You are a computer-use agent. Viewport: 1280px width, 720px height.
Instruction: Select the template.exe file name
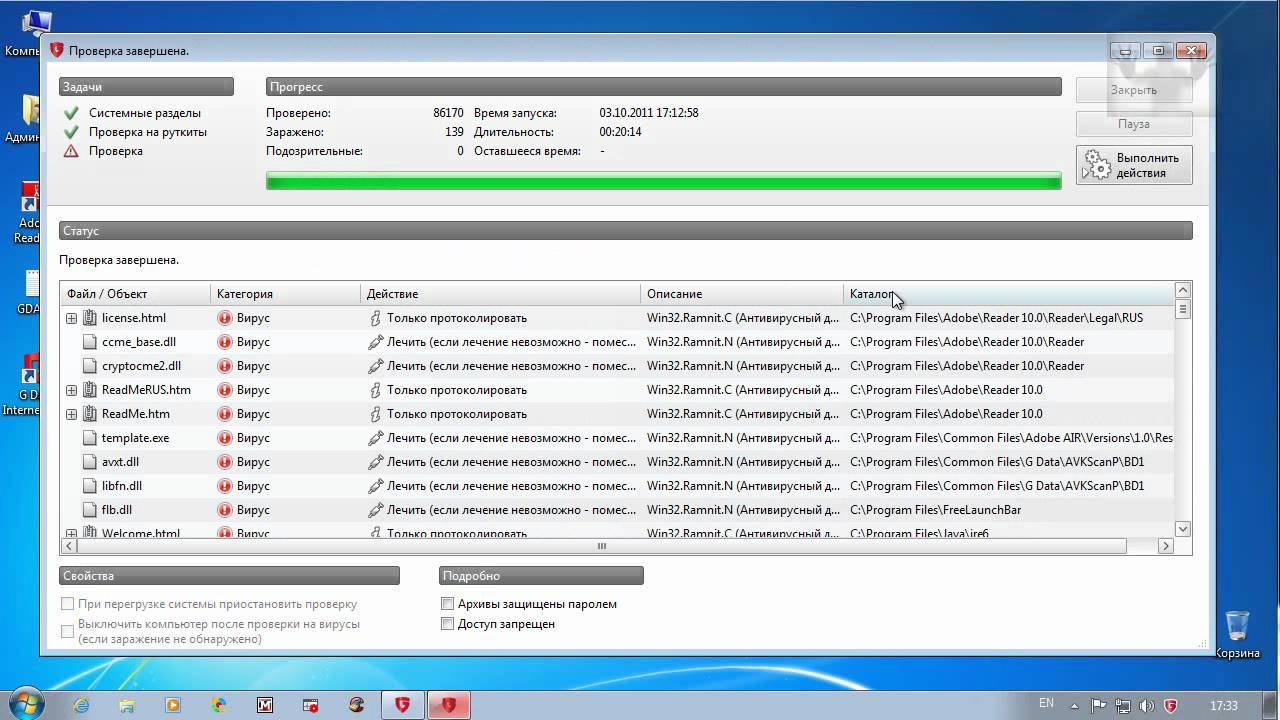pos(136,438)
